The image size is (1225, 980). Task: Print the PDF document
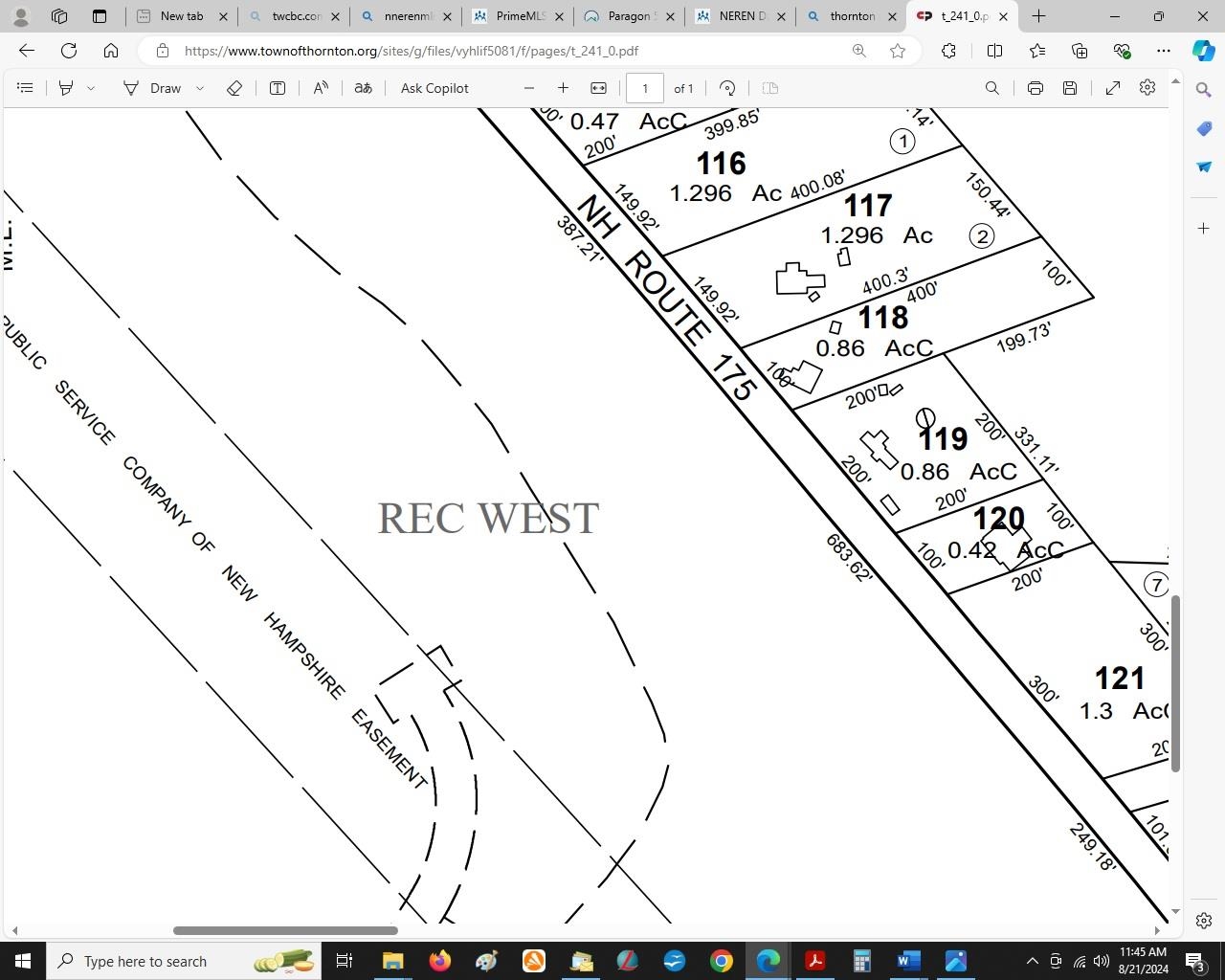pos(1035,88)
